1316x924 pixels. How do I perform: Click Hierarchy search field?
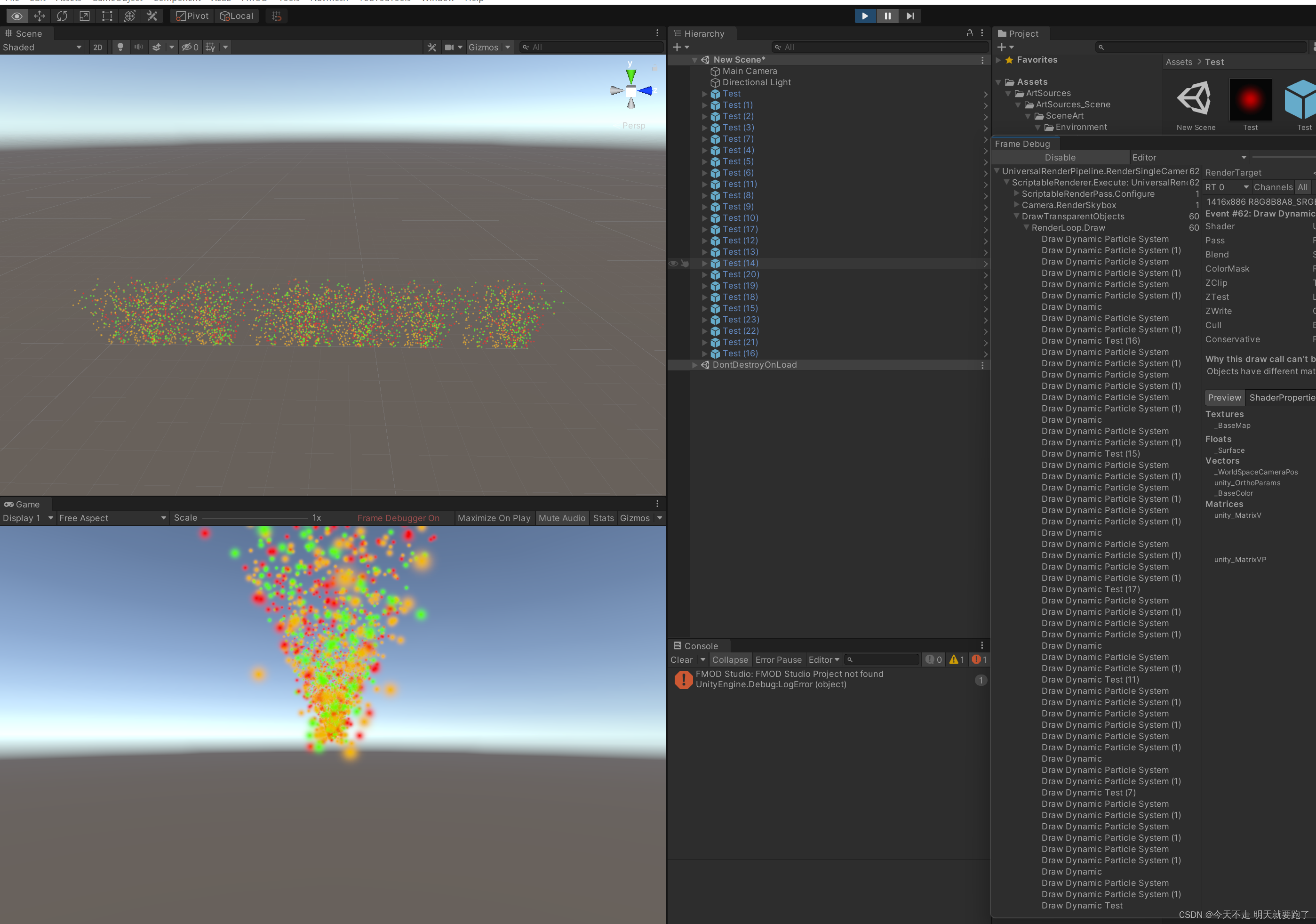point(879,47)
